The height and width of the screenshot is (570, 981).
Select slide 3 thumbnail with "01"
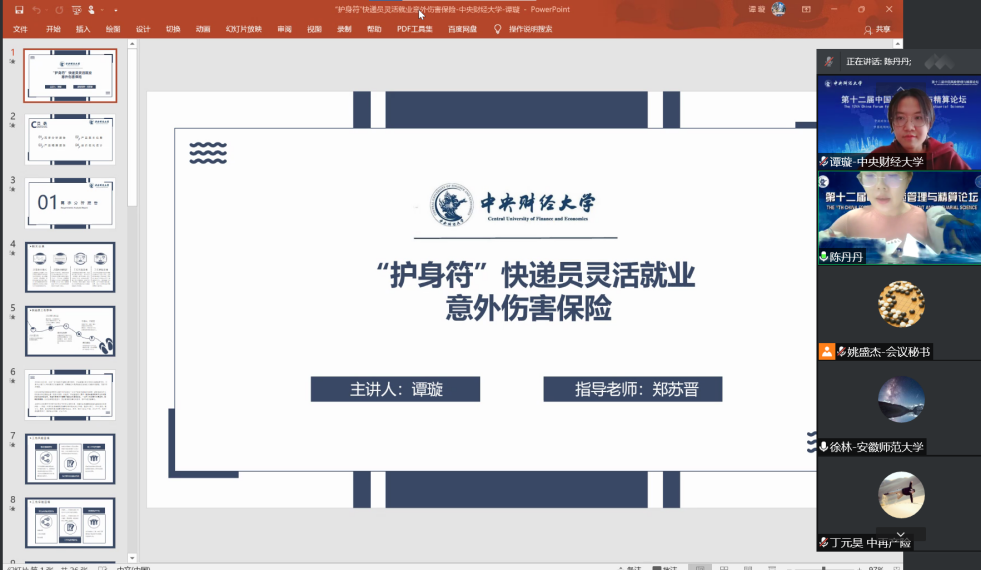tap(70, 203)
